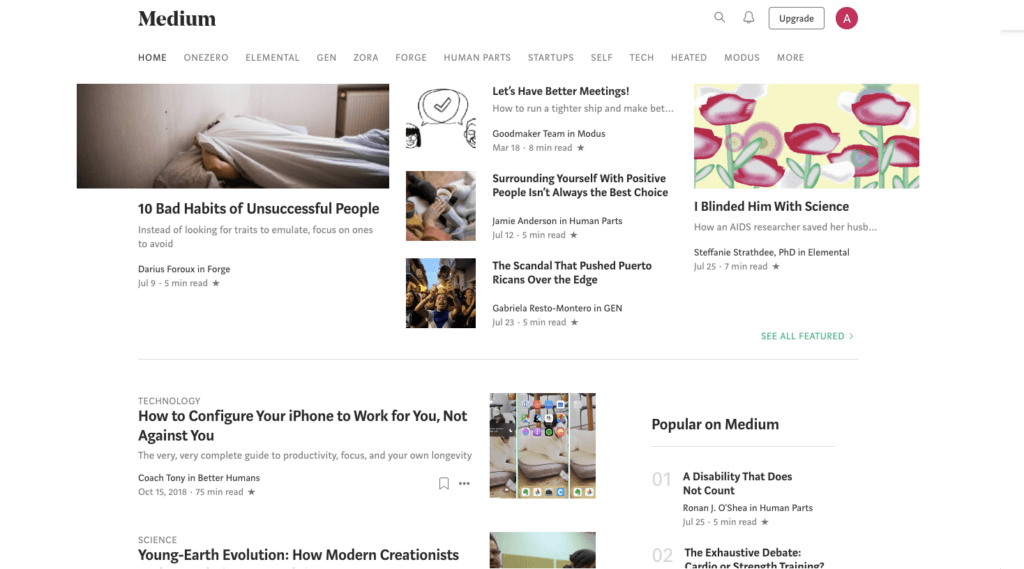Image resolution: width=1024 pixels, height=569 pixels.
Task: Open three-dot options for iPhone article
Action: pyautogui.click(x=464, y=483)
